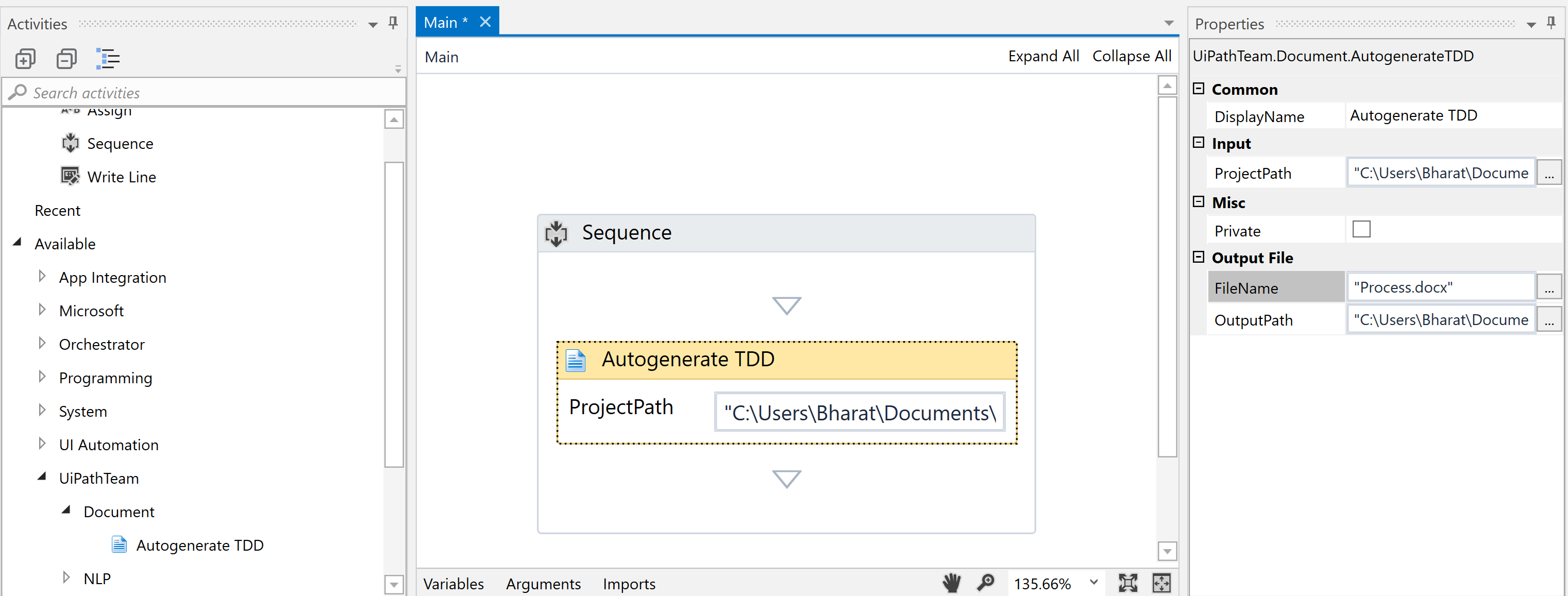Open the Overview panel icon
Viewport: 1568px width, 596px height.
coord(1161,583)
